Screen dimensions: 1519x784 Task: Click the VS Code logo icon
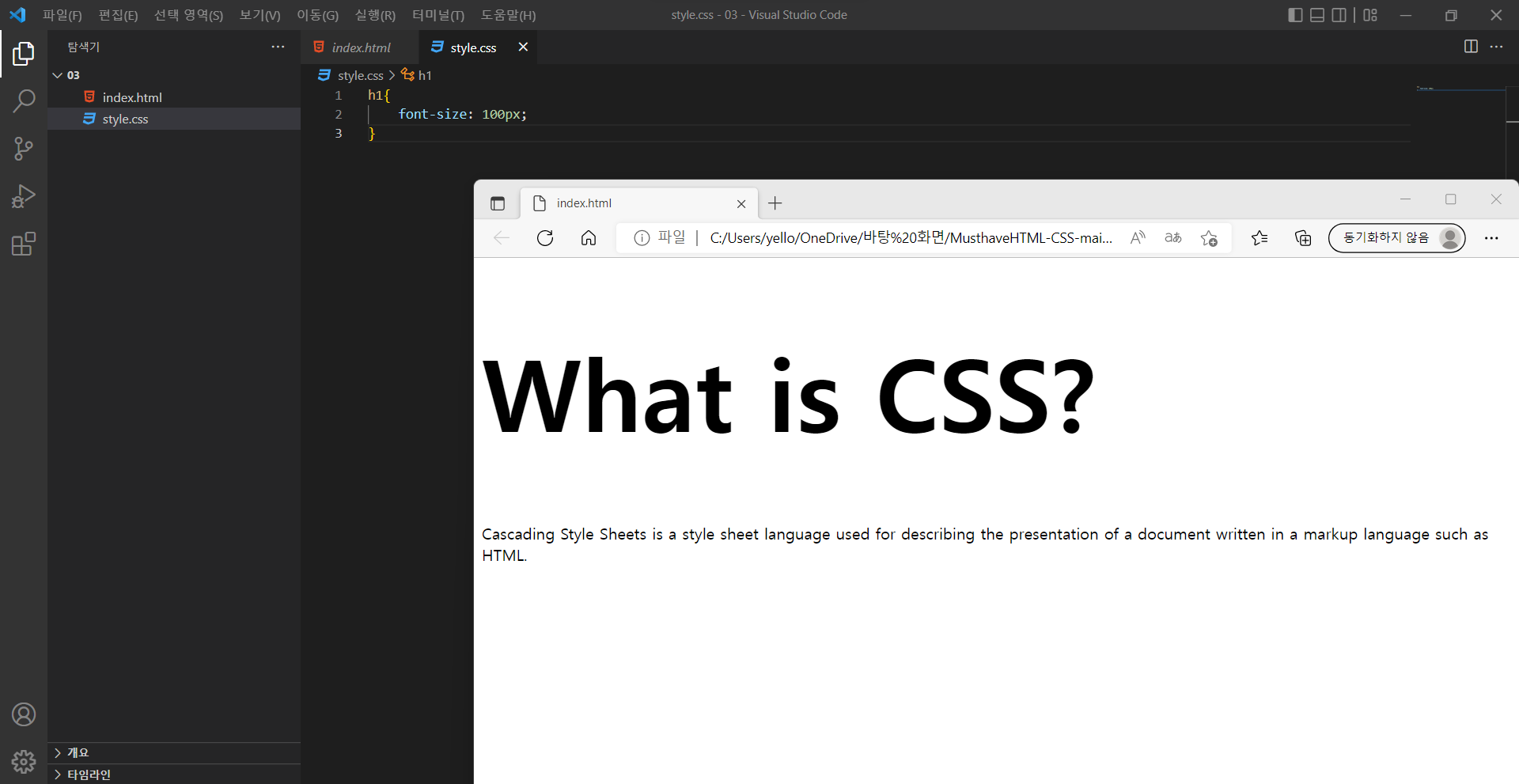tap(17, 15)
